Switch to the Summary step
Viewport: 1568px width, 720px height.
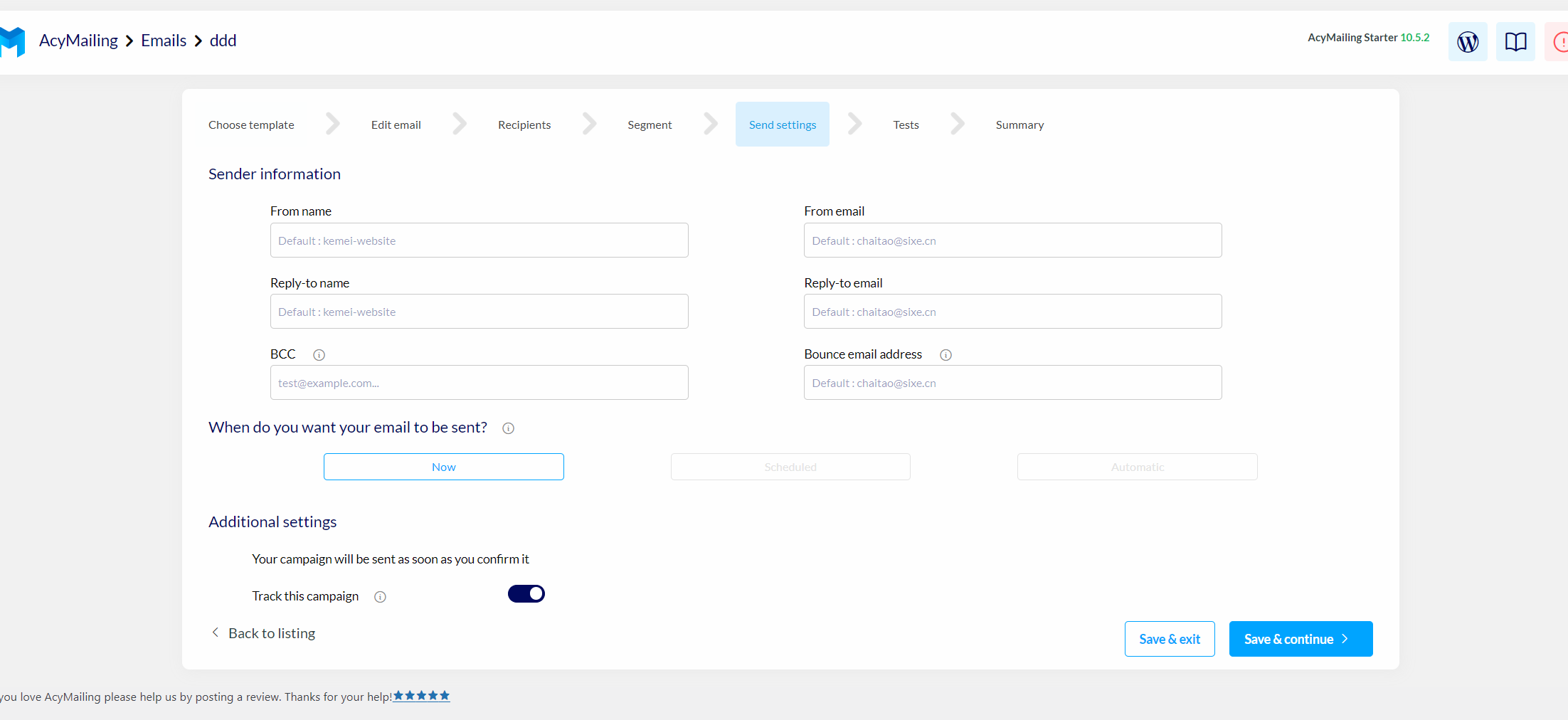pos(1019,125)
